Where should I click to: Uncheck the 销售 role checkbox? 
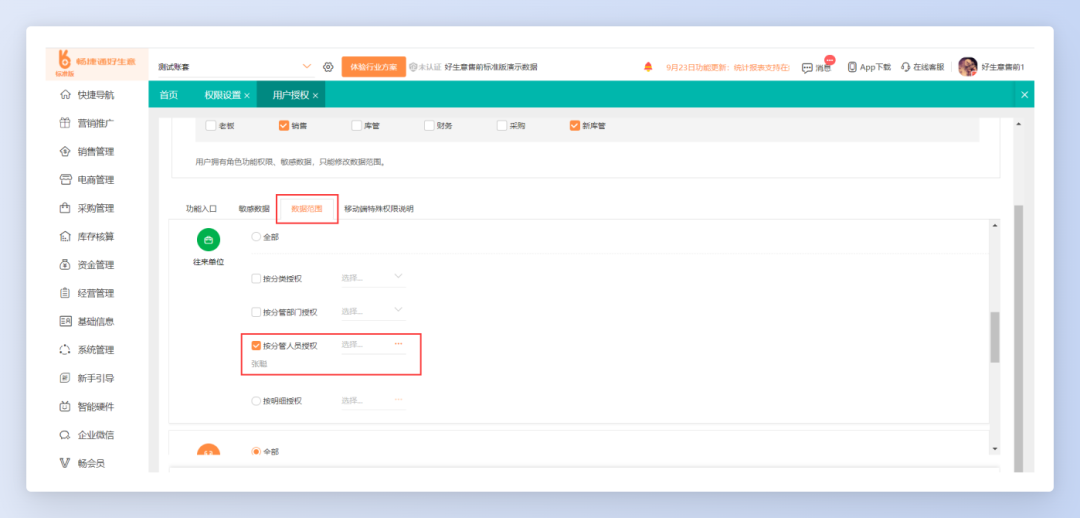284,125
